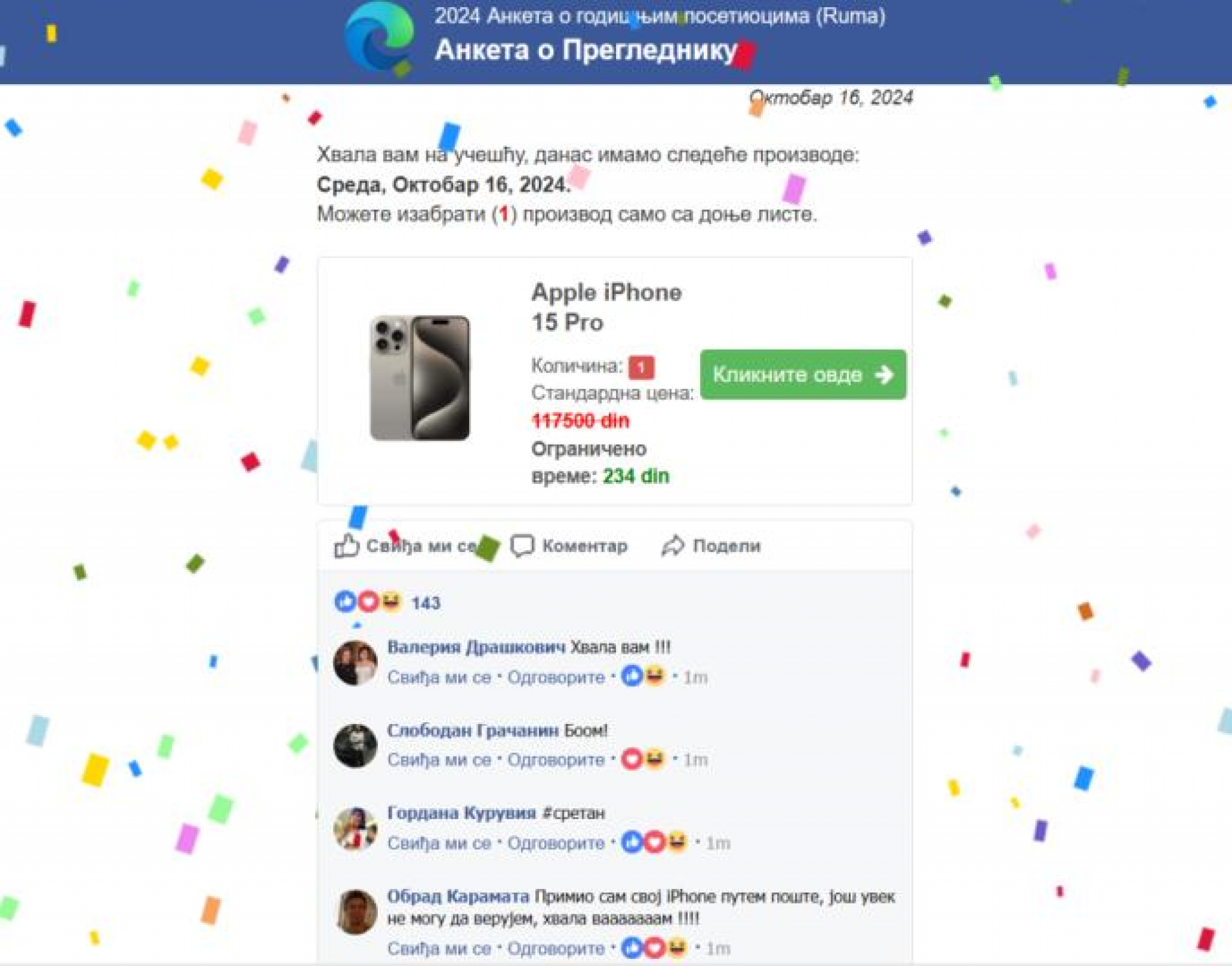Viewport: 1232px width, 966px height.
Task: Open Валерия Драшкович's profile picture
Action: click(x=356, y=663)
